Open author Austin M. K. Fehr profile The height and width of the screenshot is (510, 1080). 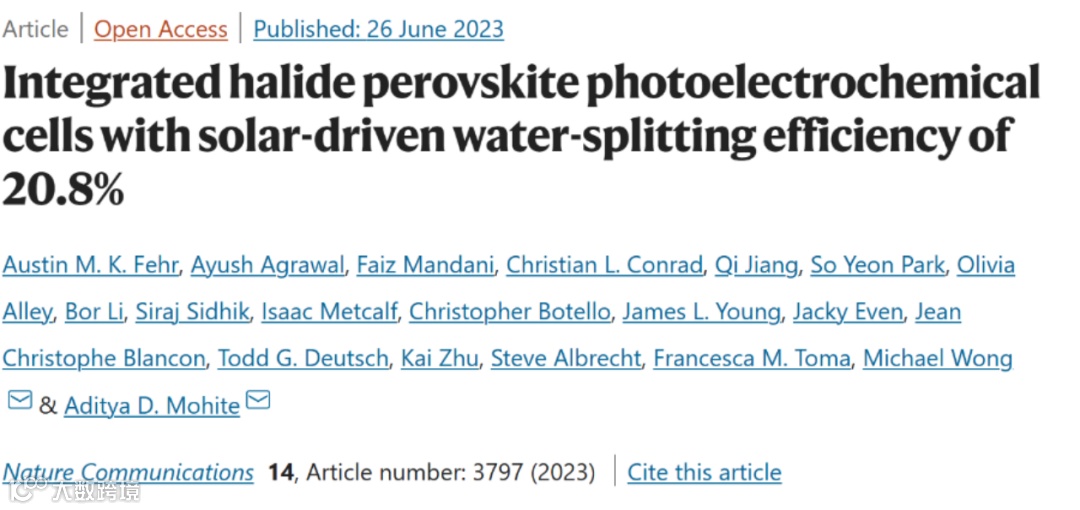(x=90, y=265)
